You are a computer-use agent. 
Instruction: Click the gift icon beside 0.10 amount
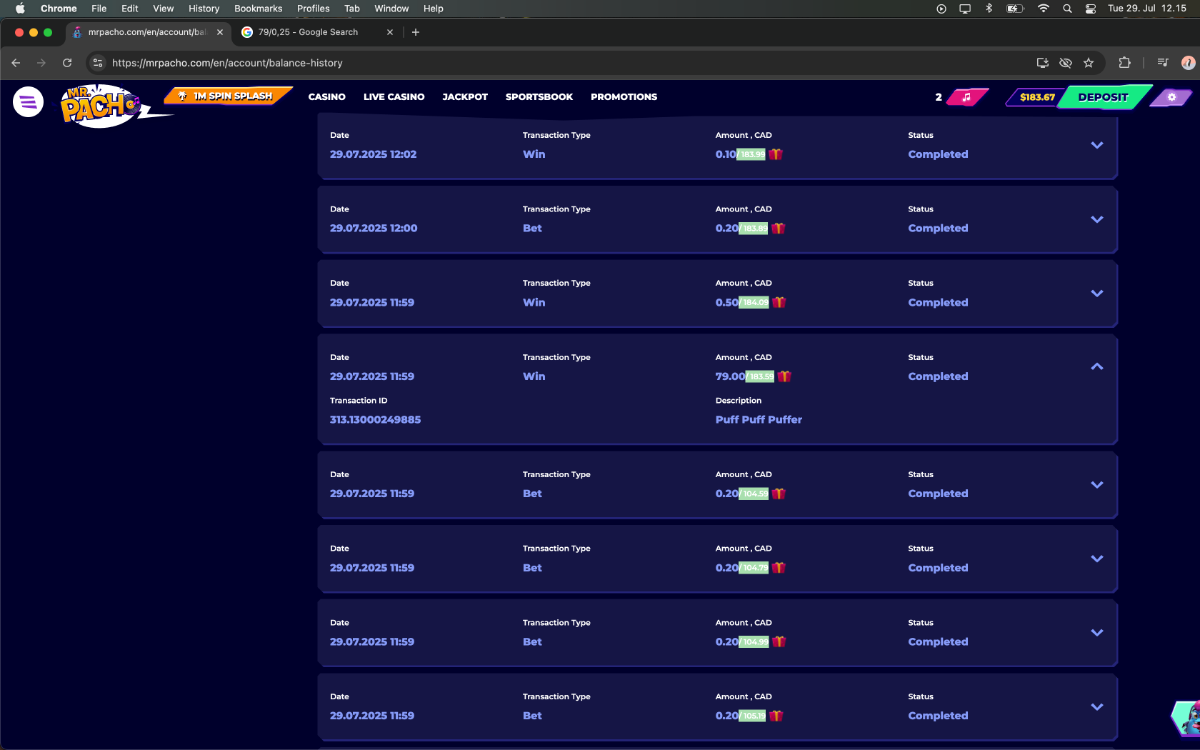[776, 154]
